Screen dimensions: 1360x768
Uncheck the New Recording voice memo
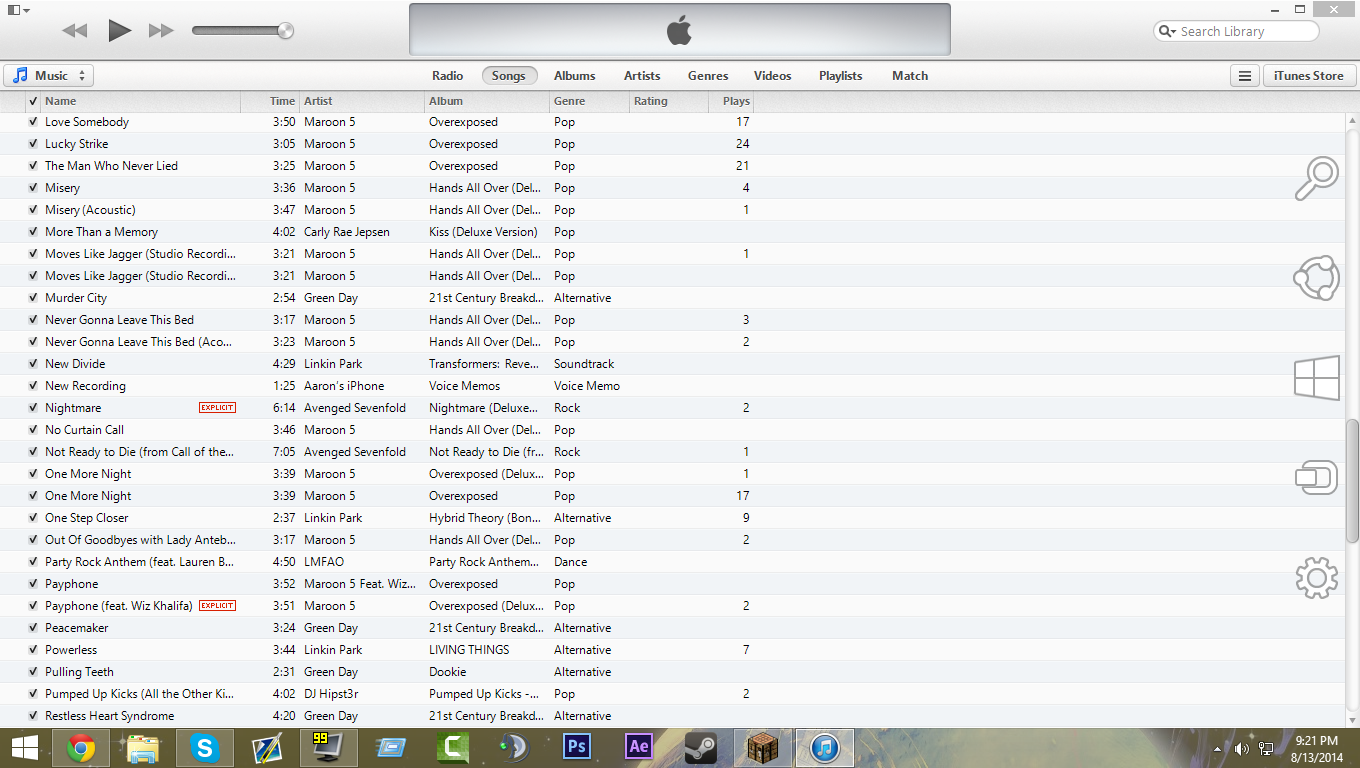click(33, 386)
